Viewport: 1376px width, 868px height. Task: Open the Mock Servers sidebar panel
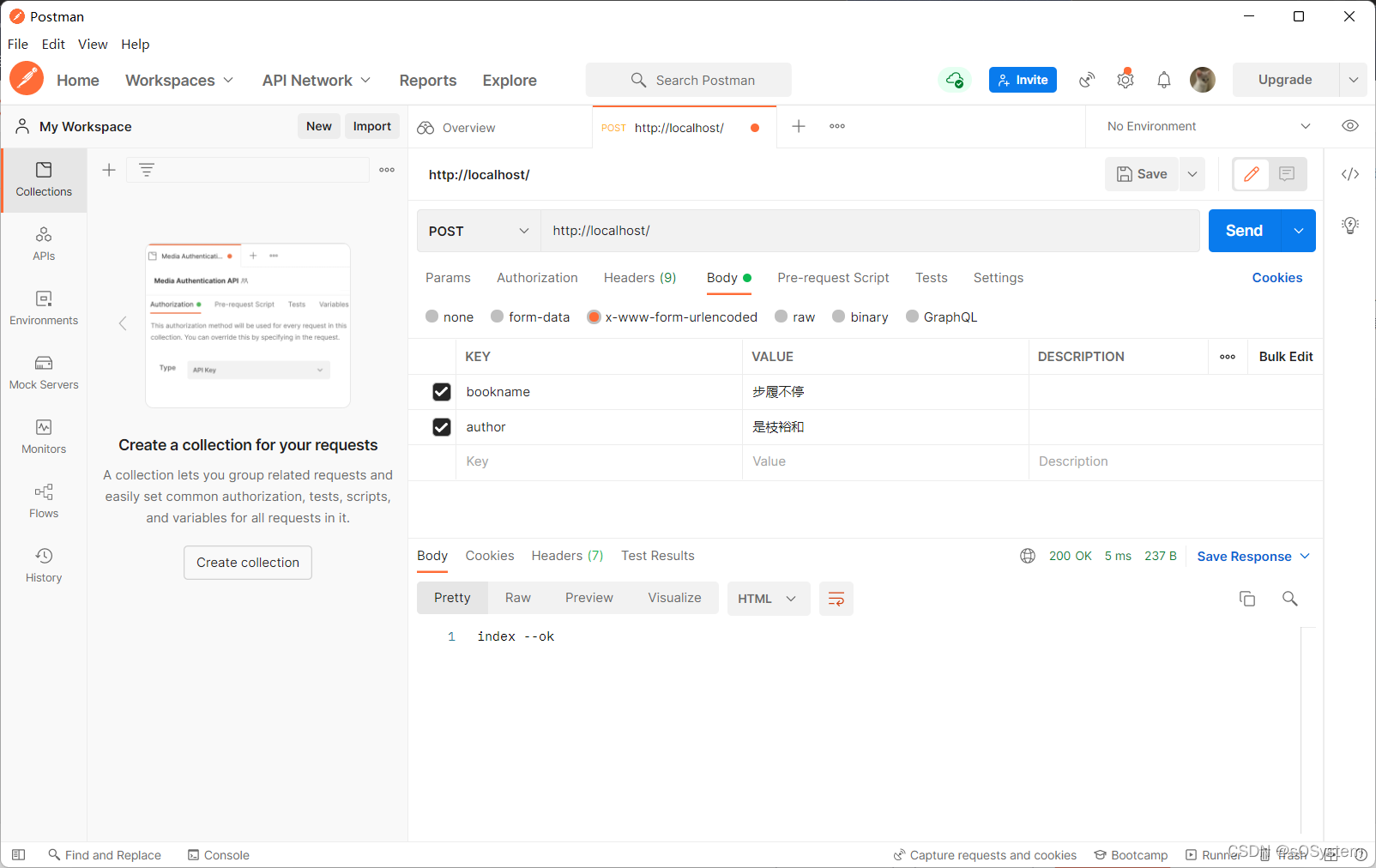[44, 373]
